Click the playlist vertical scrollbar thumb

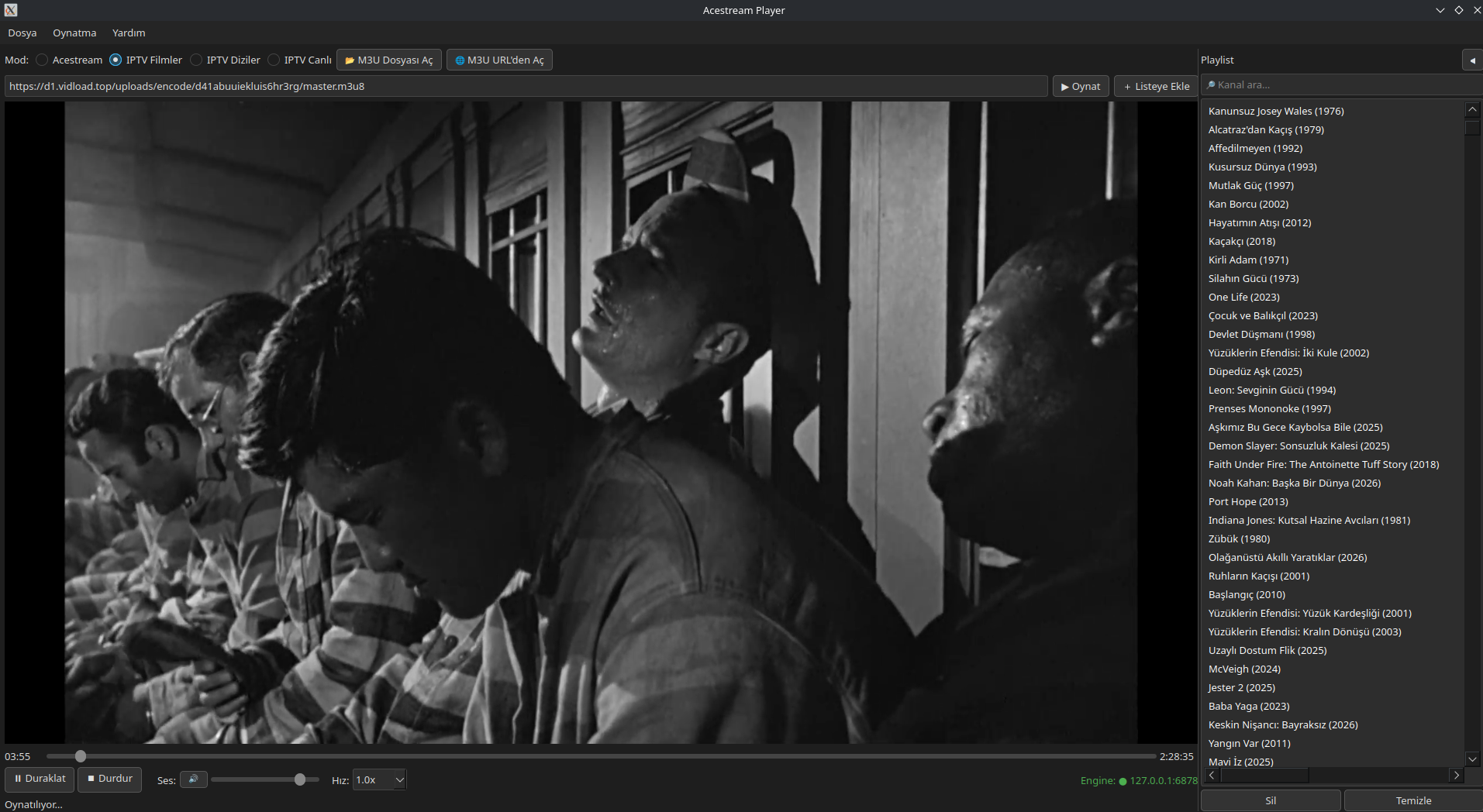coord(1472,127)
